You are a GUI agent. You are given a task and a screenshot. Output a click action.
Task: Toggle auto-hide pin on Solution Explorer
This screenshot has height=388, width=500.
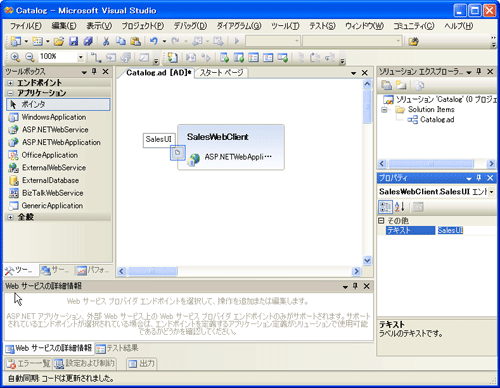click(x=479, y=71)
